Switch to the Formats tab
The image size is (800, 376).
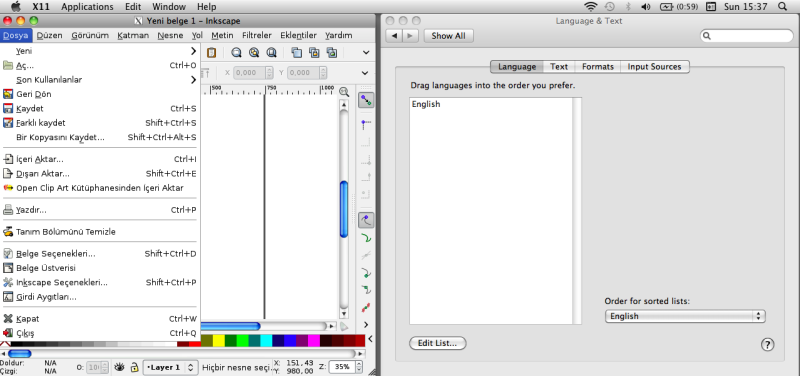pyautogui.click(x=598, y=66)
